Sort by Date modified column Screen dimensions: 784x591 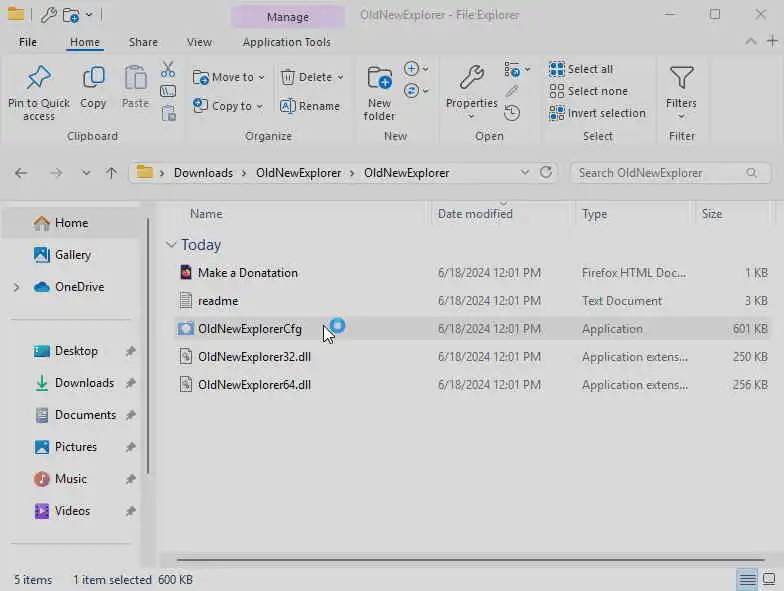tap(475, 214)
